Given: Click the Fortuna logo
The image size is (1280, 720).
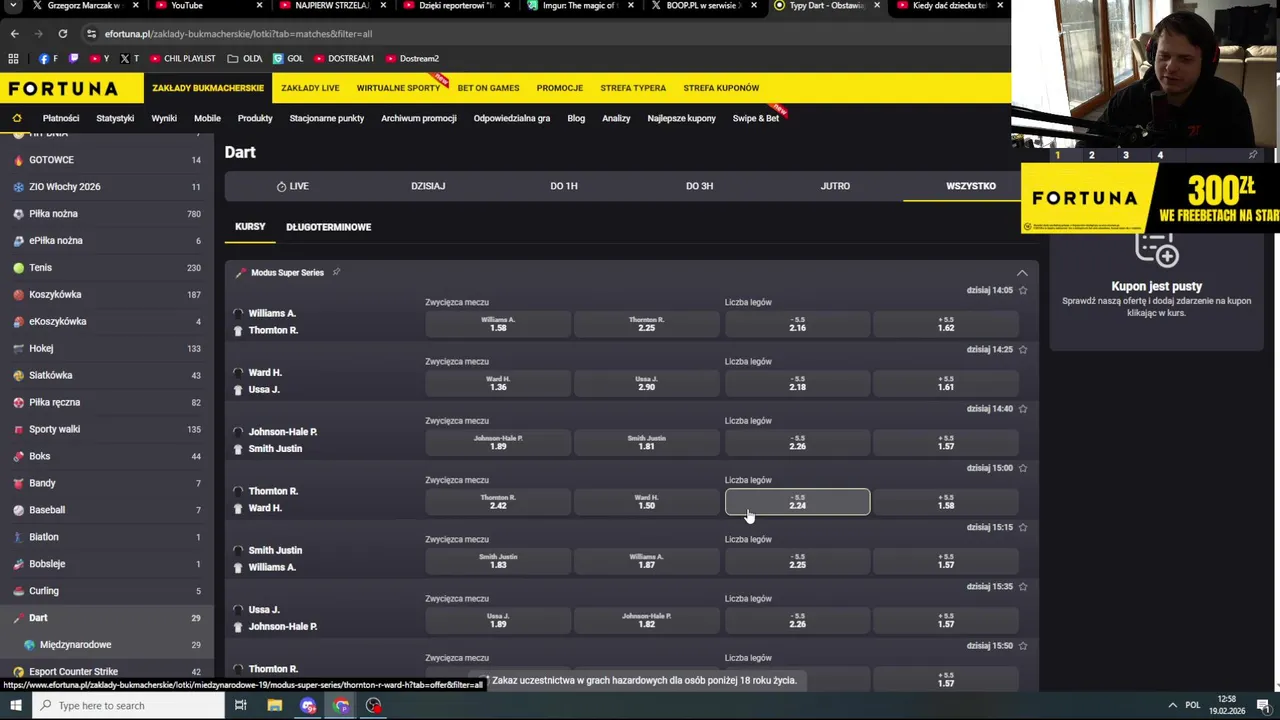Looking at the screenshot, I should pyautogui.click(x=63, y=88).
